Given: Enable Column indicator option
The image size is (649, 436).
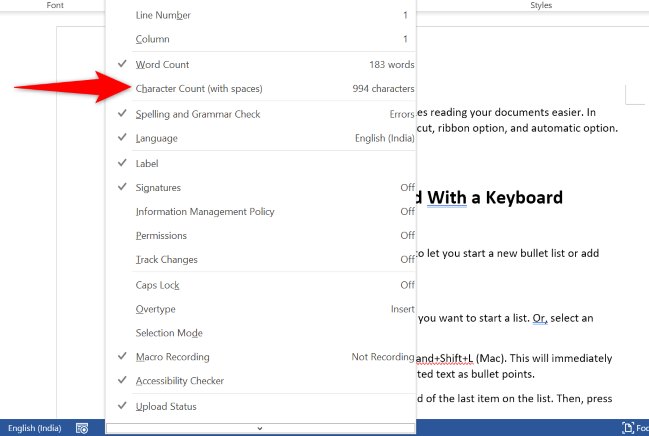Looking at the screenshot, I should (152, 39).
